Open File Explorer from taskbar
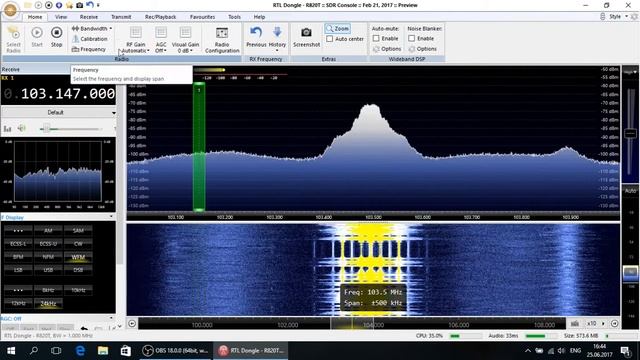Viewport: 640px width, 360px height. 103,351
